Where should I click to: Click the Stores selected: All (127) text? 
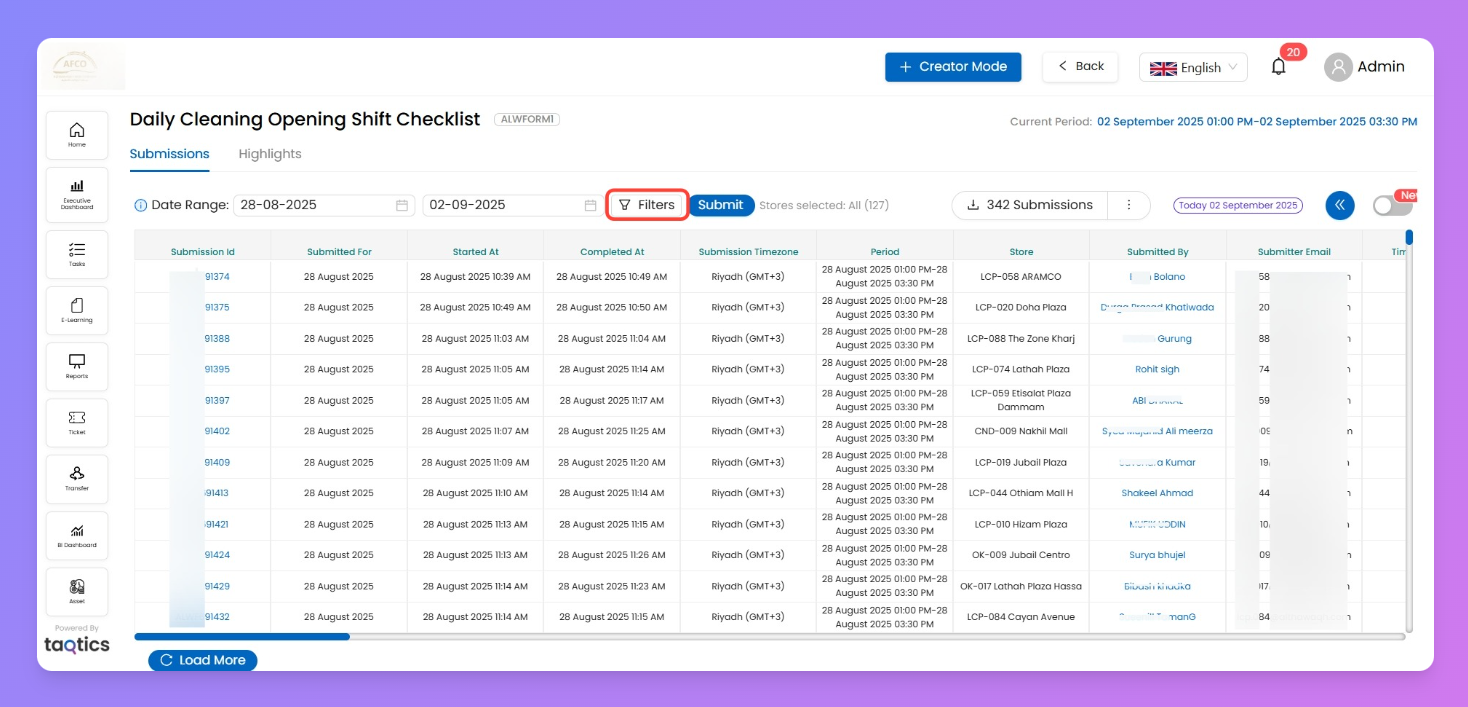(x=824, y=205)
